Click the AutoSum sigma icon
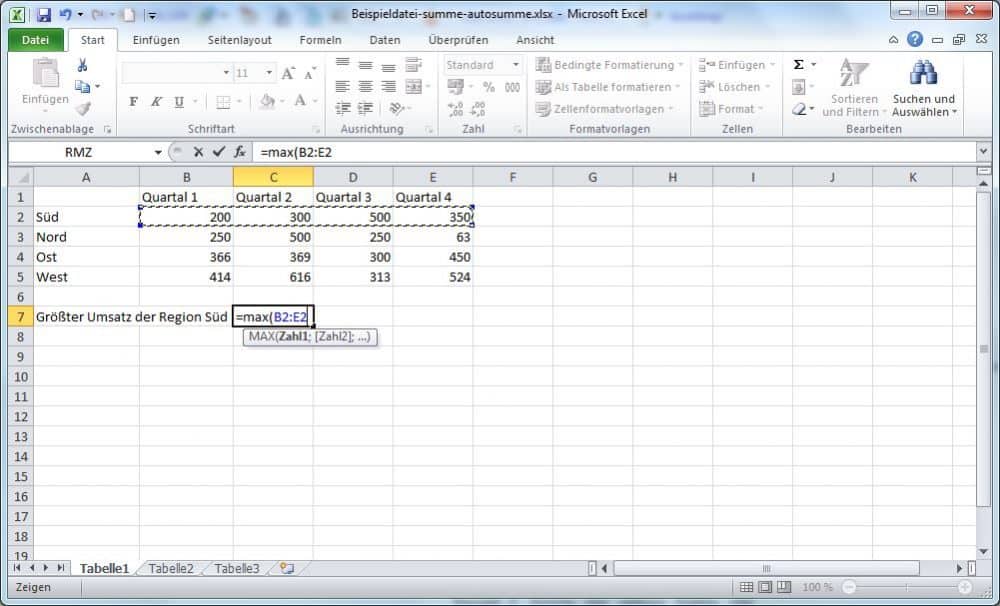This screenshot has width=1000, height=606. 798,64
